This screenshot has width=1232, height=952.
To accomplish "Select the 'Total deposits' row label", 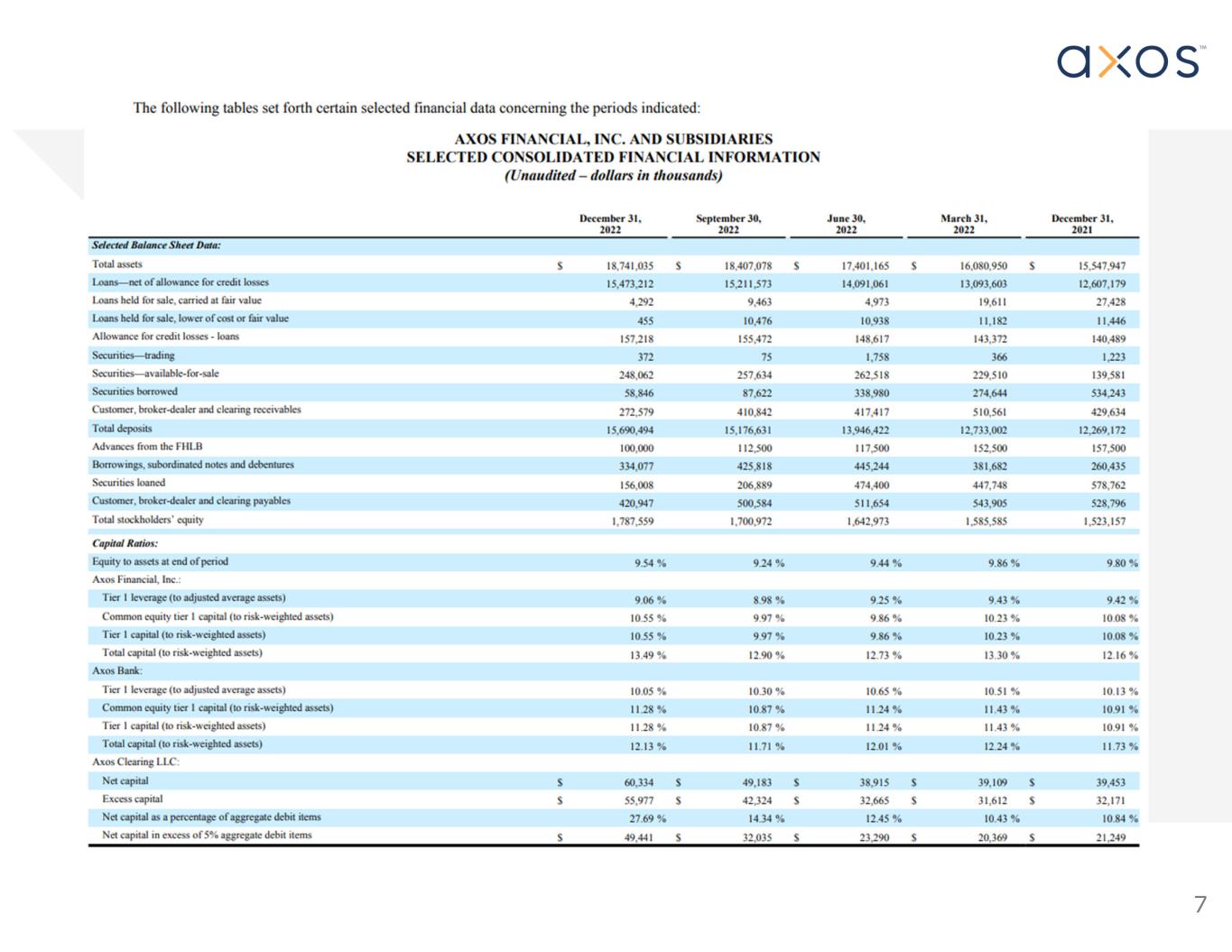I will click(x=122, y=429).
